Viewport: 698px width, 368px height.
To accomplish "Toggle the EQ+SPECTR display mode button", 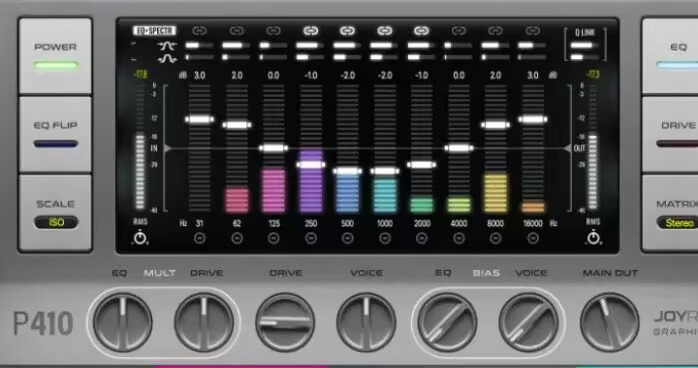I will 154,31.
